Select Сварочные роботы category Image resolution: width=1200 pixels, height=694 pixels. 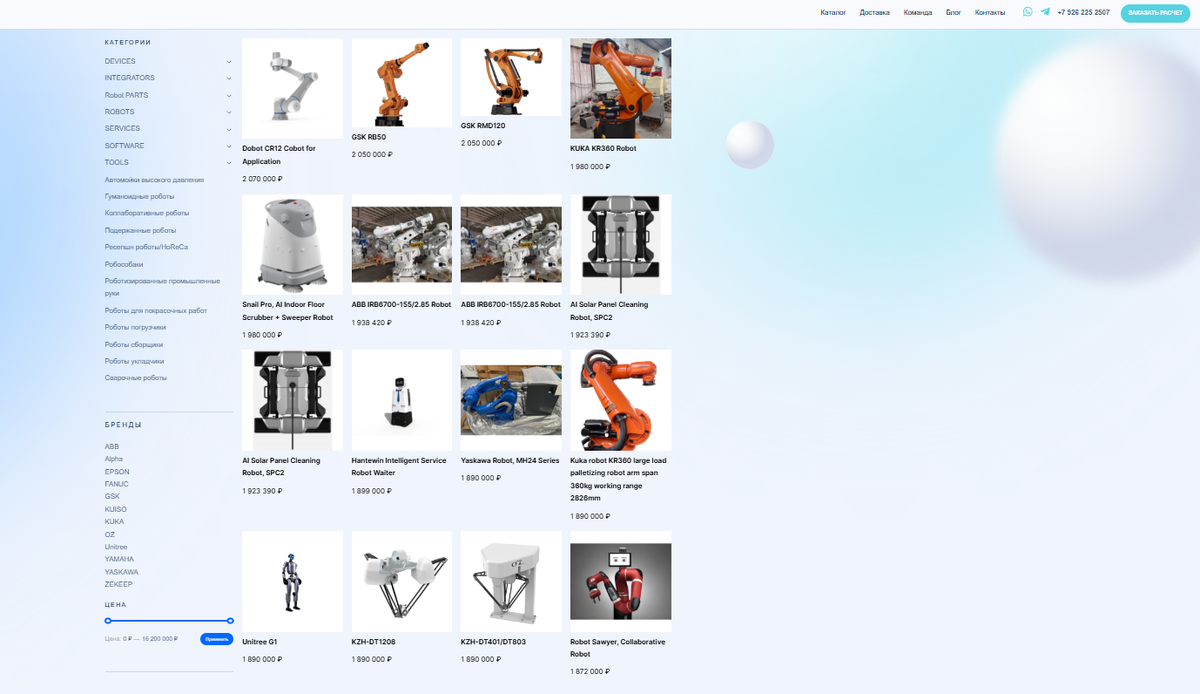tap(136, 378)
